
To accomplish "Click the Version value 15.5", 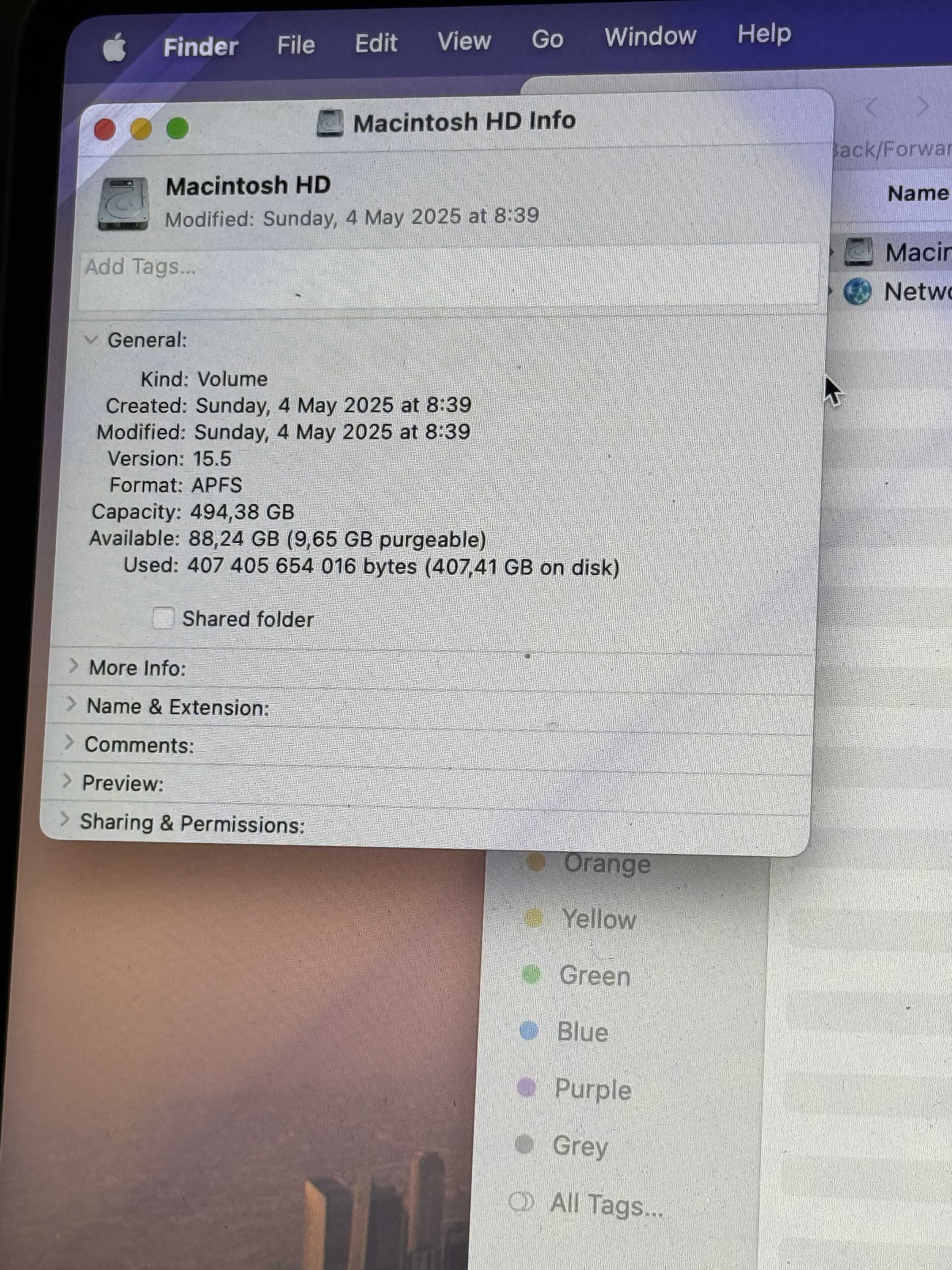I will pos(212,459).
